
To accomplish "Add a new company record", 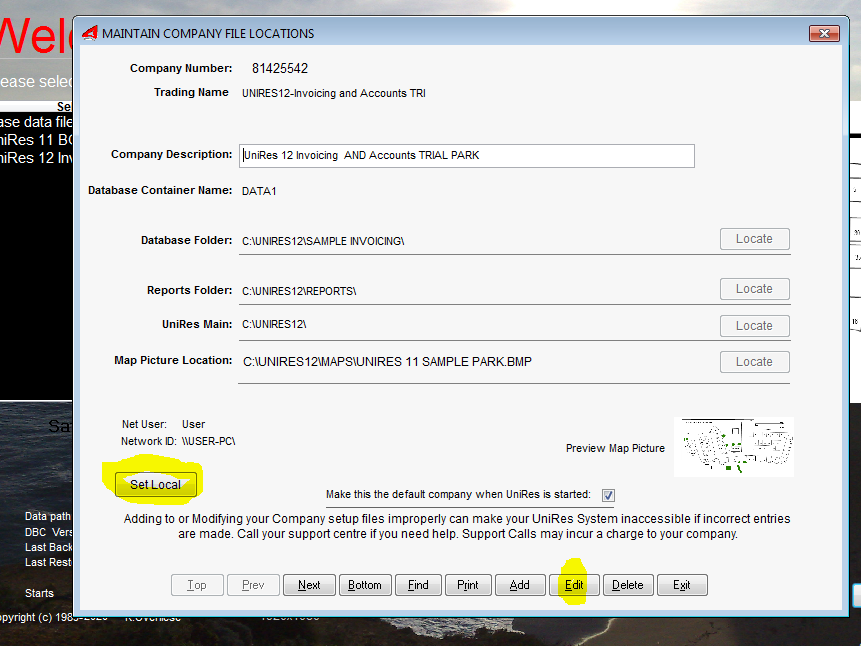I will 520,585.
